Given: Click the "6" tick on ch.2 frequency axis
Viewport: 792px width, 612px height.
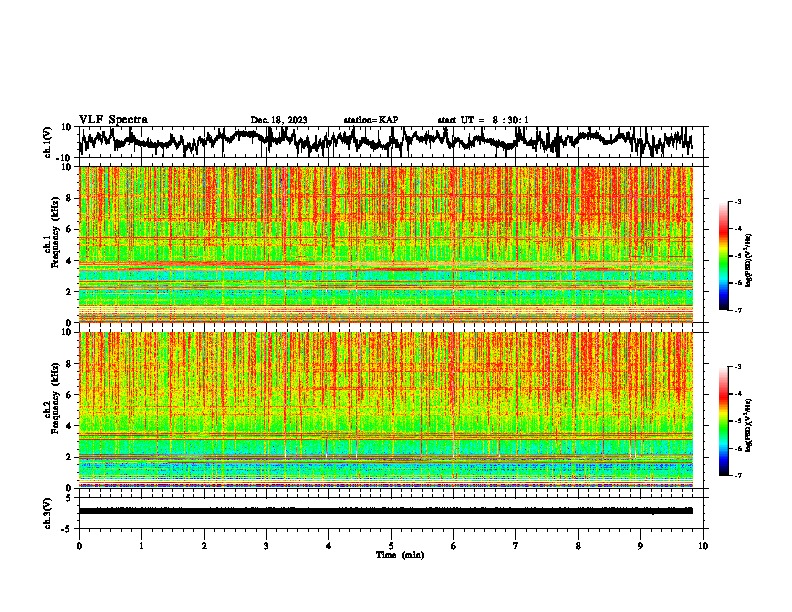Looking at the screenshot, I should [x=69, y=394].
